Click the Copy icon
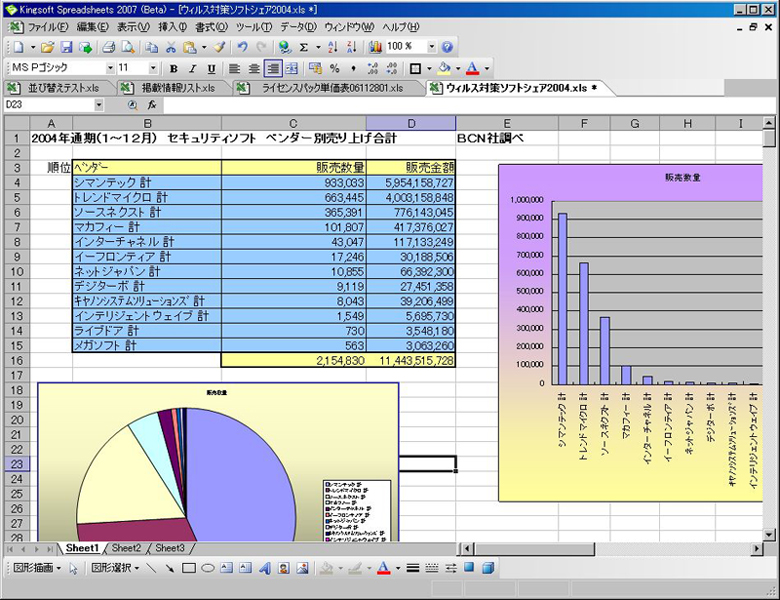Viewport: 780px width, 600px height. pos(152,47)
